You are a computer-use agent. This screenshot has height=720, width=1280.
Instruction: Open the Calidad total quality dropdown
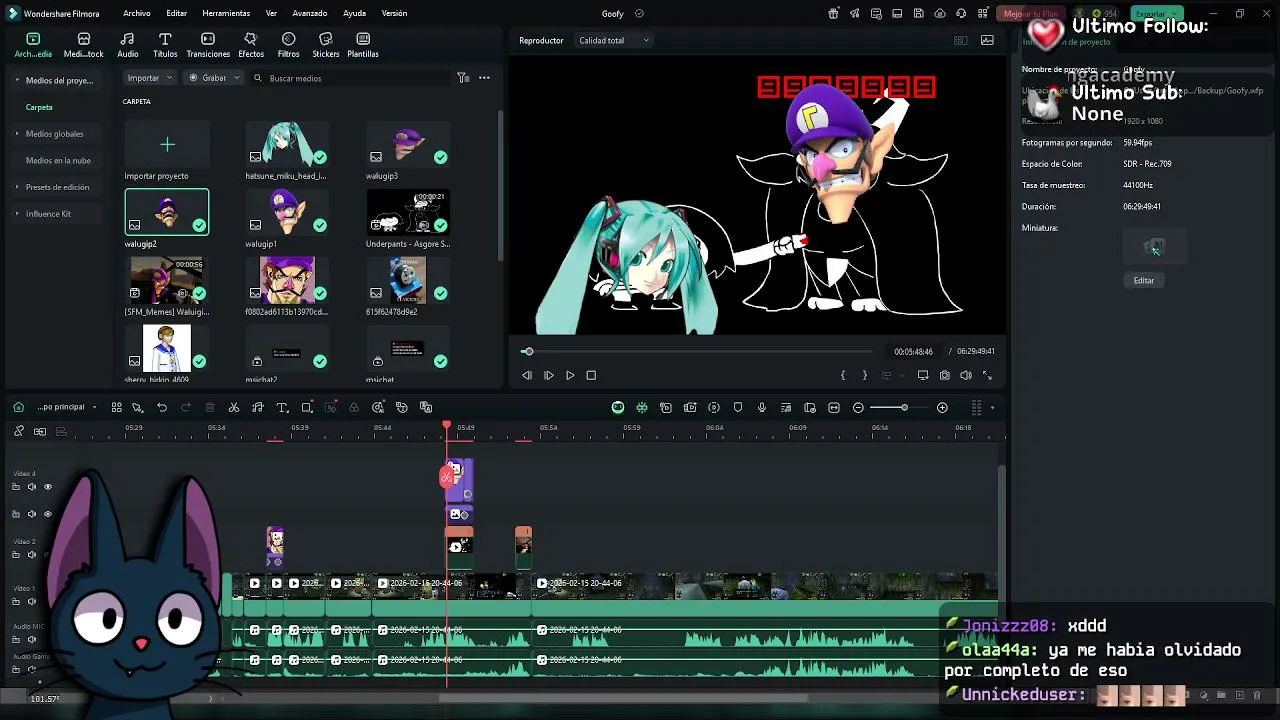point(614,40)
